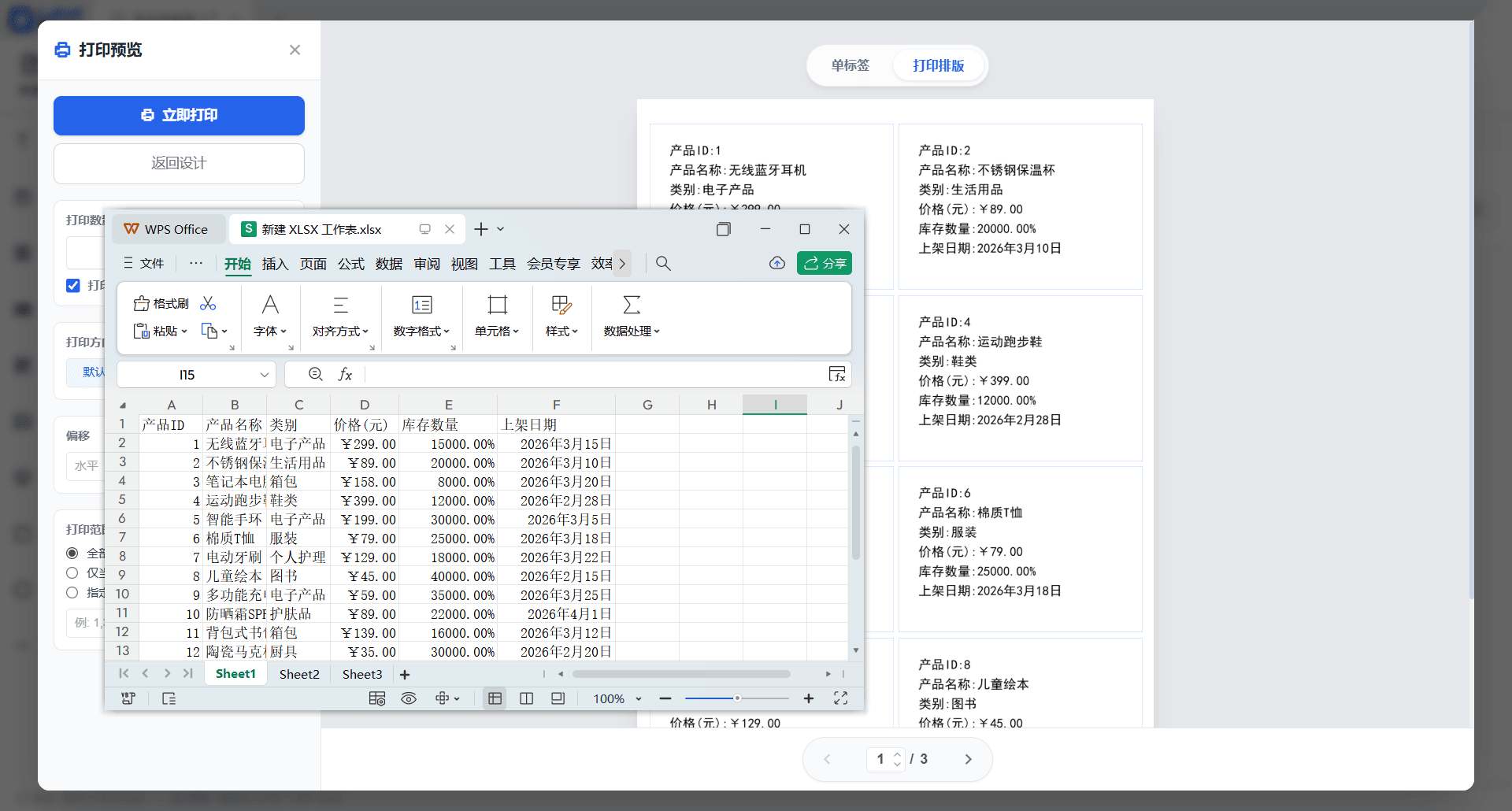Screen dimensions: 1512x811
Task: Click the AutoSum data processing (数据处理) icon
Action: [632, 305]
